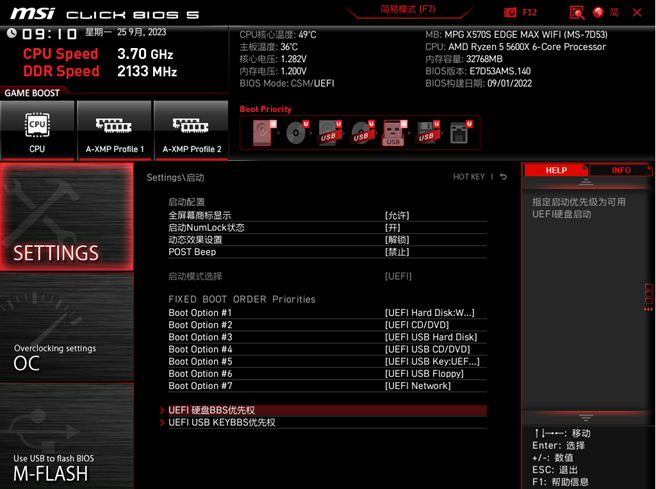The width and height of the screenshot is (656, 489).
Task: Close the BIOS with the X icon
Action: coord(637,13)
